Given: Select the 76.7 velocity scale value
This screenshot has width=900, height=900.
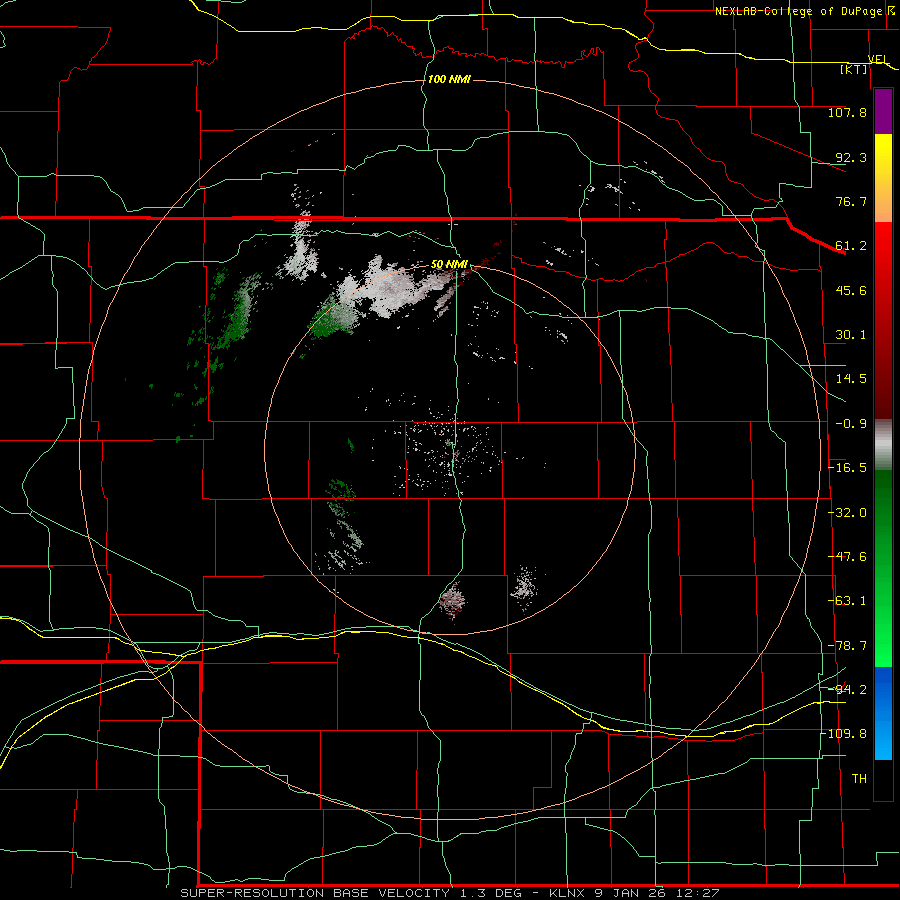Looking at the screenshot, I should coord(851,201).
